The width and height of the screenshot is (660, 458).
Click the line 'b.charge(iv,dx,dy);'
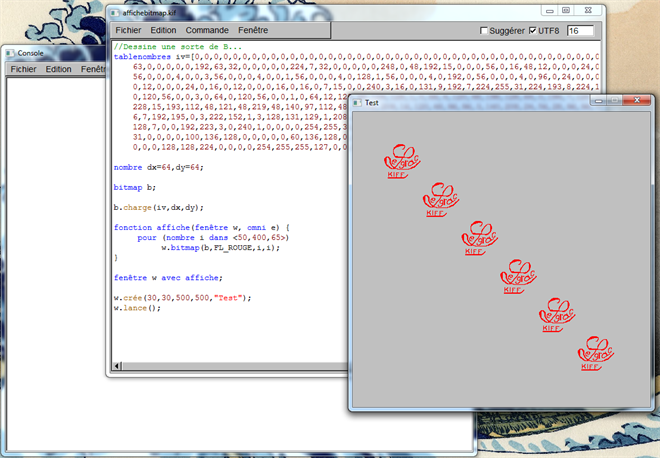159,208
